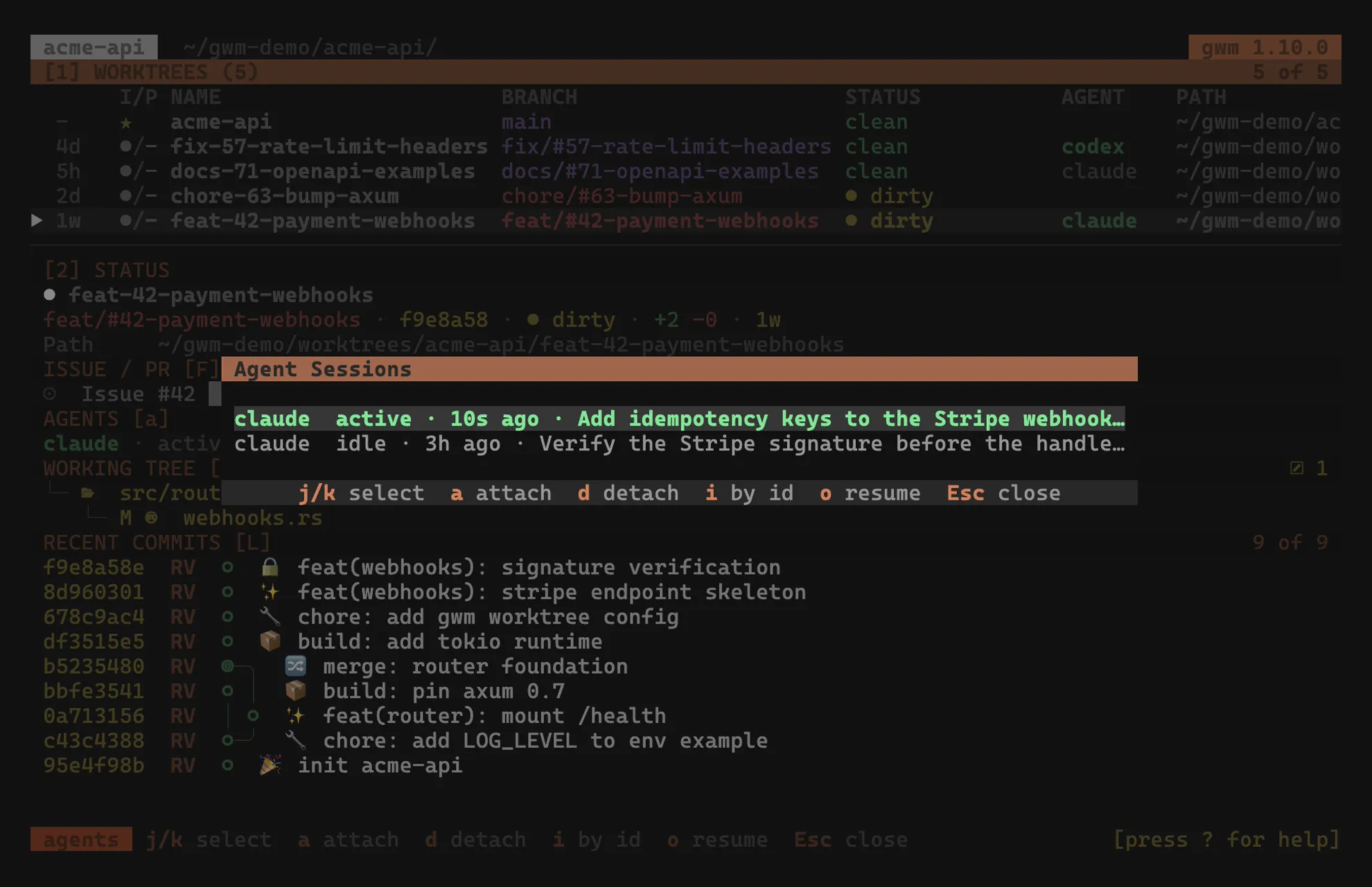The width and height of the screenshot is (1372, 887).
Task: Click the folder icon beside src/rout
Action: pos(87,493)
